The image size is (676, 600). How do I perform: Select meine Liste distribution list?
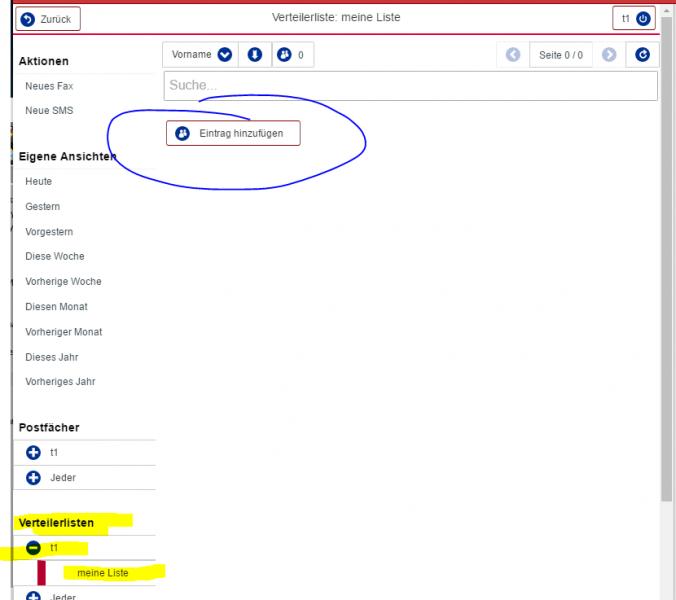(102, 573)
